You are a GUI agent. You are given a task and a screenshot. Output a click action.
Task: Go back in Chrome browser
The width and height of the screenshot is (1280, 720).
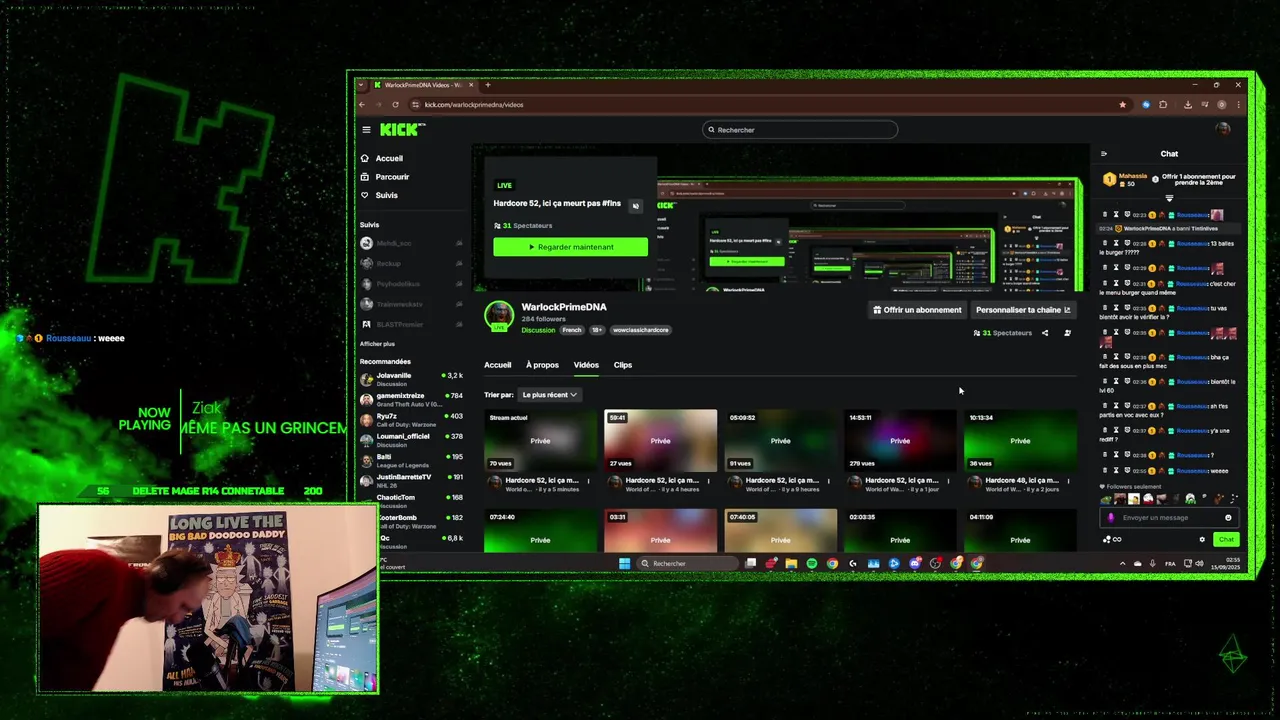point(362,104)
